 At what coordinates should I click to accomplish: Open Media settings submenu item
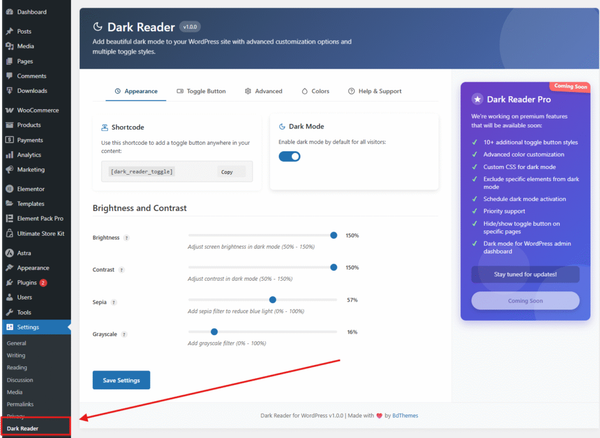pos(15,392)
